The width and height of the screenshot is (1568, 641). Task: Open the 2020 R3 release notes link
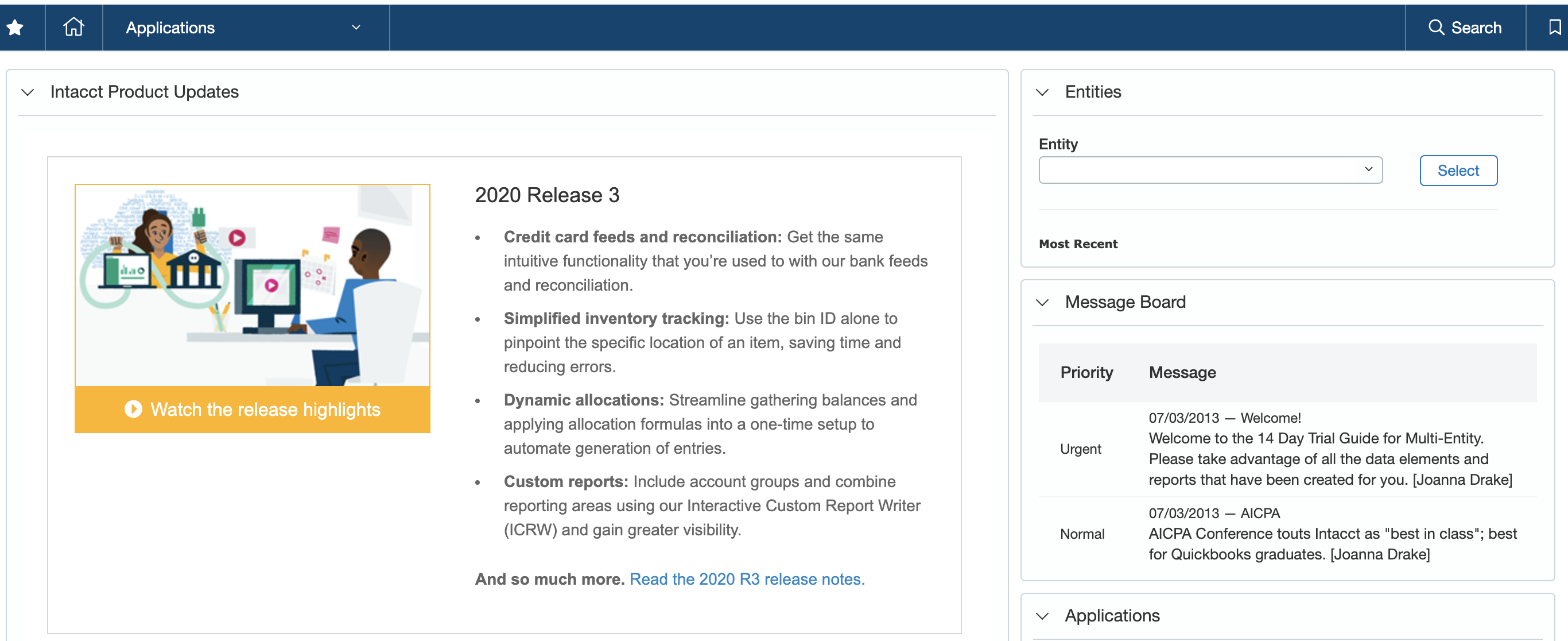[x=746, y=579]
